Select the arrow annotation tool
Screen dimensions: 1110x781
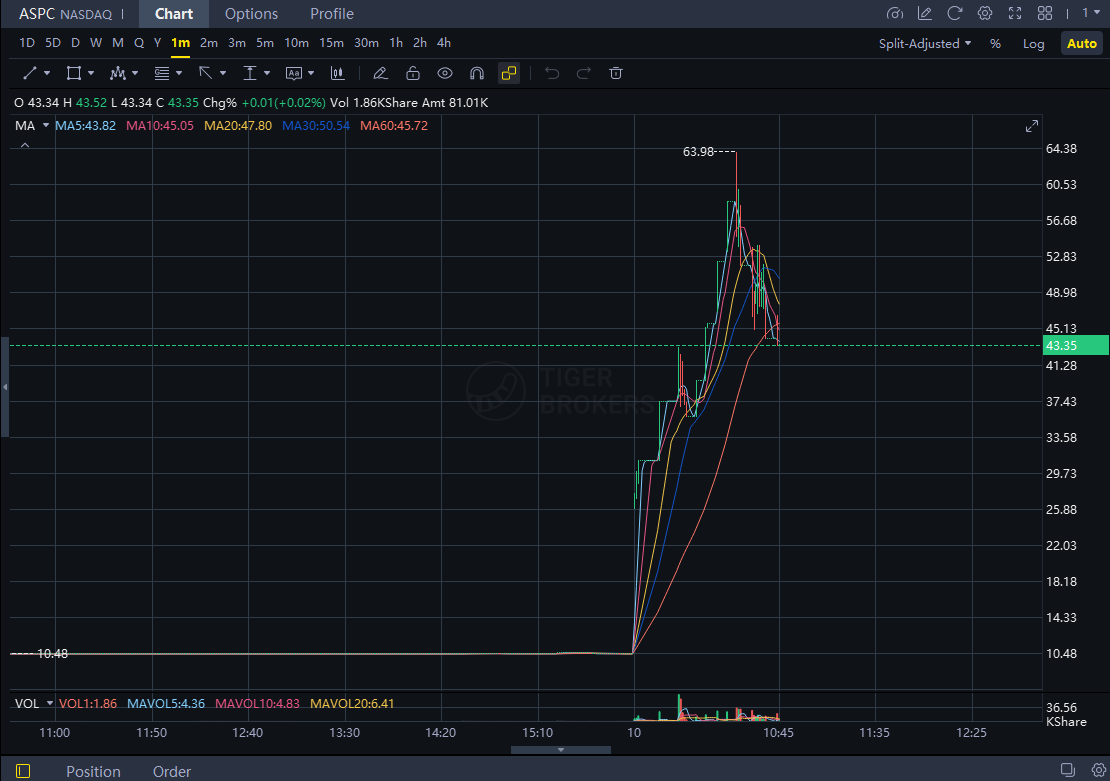205,73
